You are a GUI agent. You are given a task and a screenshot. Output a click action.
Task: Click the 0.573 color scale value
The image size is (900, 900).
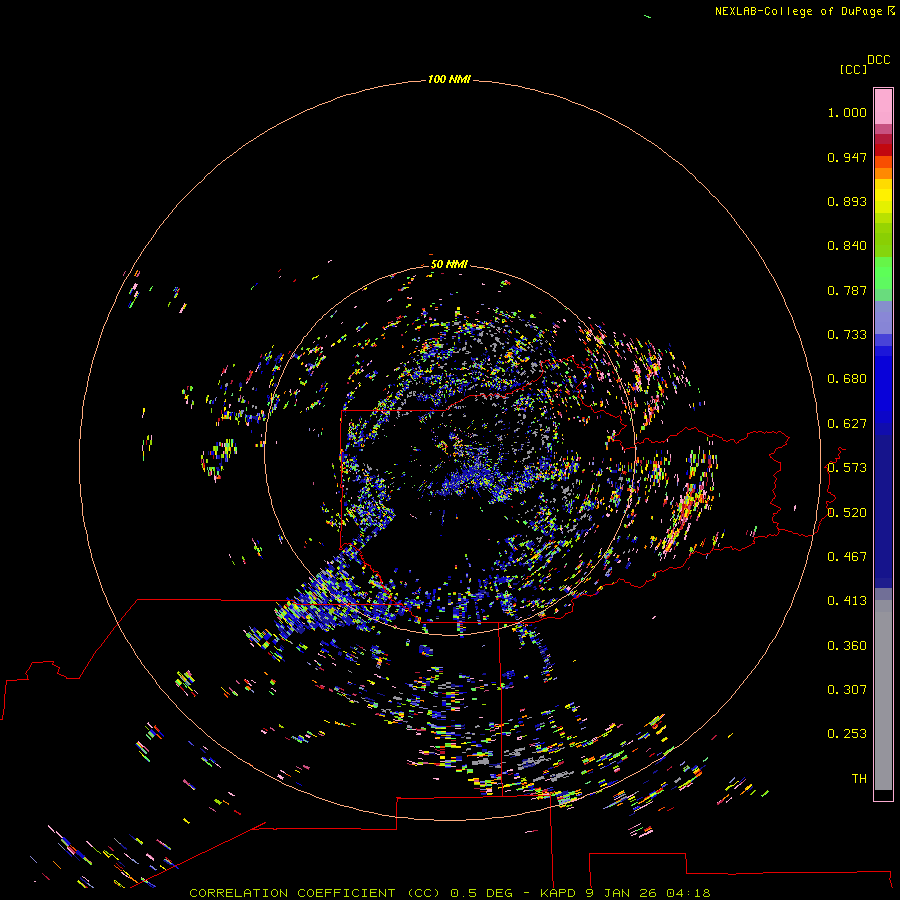pyautogui.click(x=847, y=468)
